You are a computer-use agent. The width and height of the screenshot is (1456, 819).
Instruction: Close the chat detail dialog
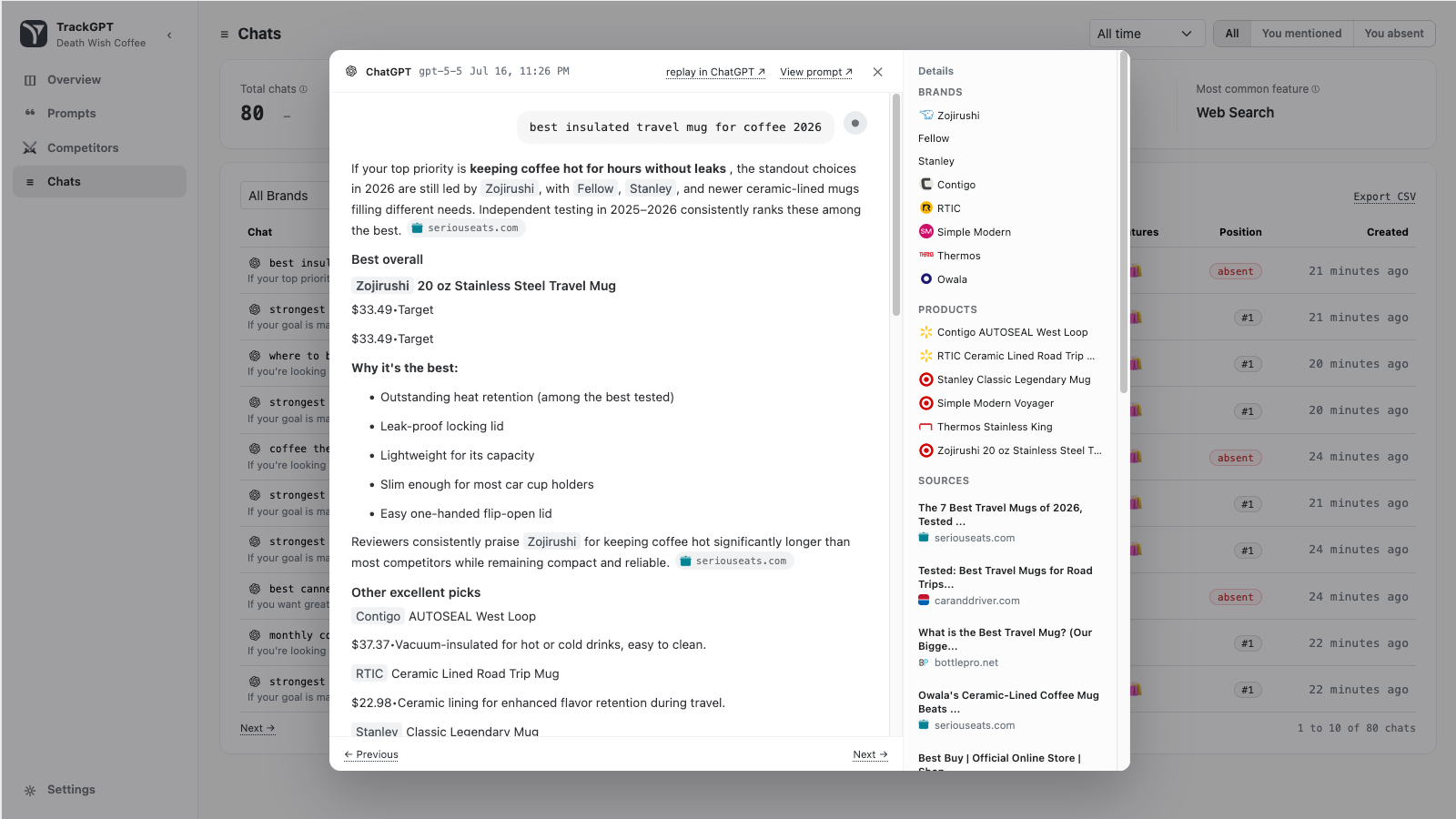tap(877, 72)
